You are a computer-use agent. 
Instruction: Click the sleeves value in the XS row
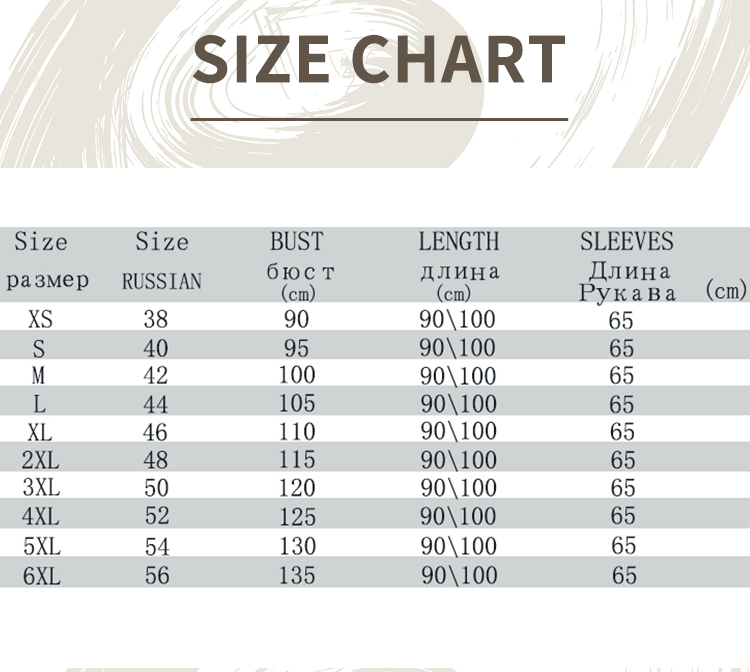[x=622, y=320]
